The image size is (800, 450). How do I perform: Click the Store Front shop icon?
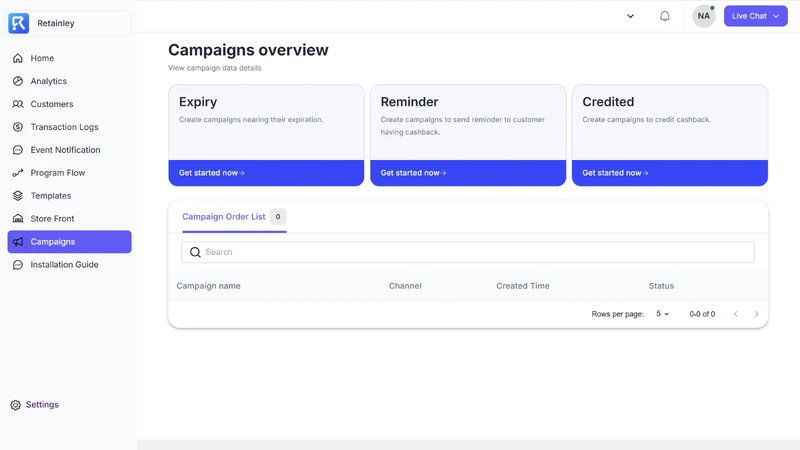(18, 219)
